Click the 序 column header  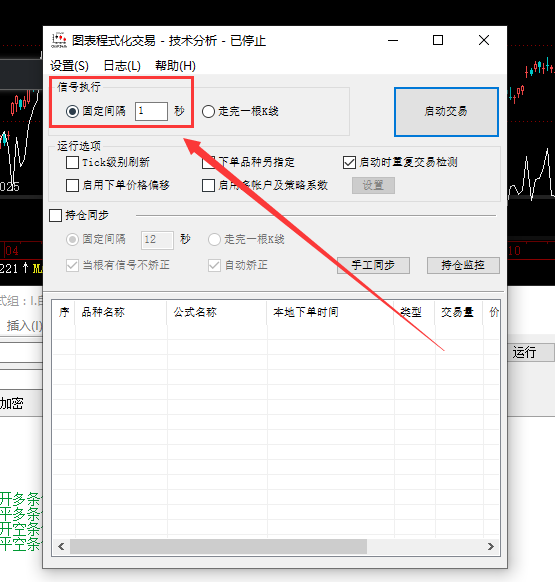(x=64, y=313)
